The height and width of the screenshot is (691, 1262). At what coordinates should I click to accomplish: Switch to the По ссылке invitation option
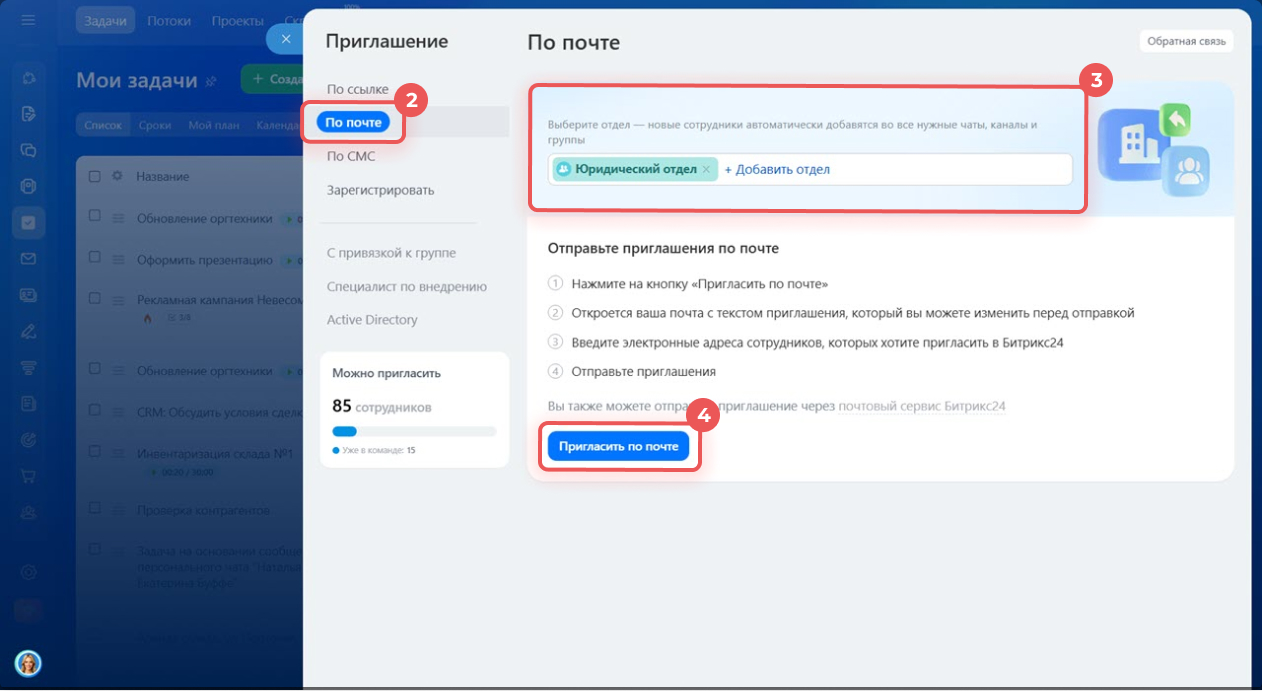pos(357,90)
